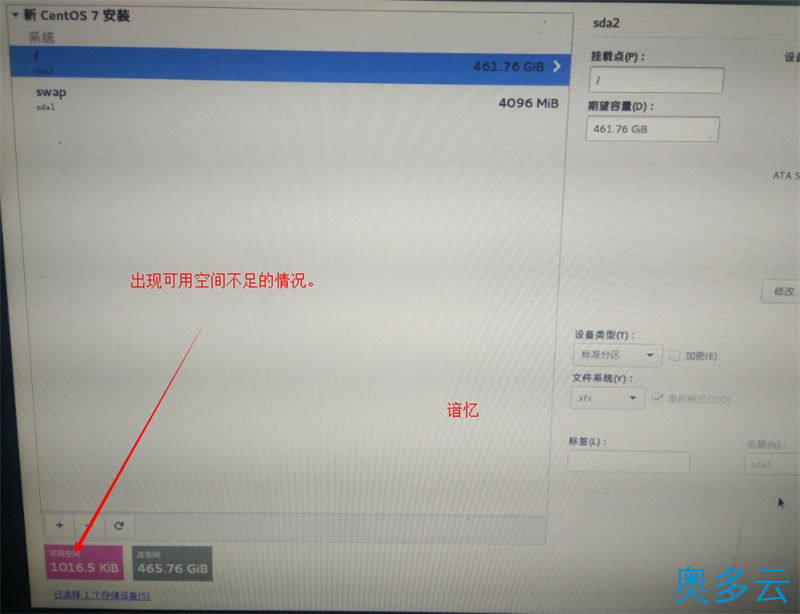800x614 pixels.
Task: Click the sda2 heading in right panel
Action: [606, 23]
